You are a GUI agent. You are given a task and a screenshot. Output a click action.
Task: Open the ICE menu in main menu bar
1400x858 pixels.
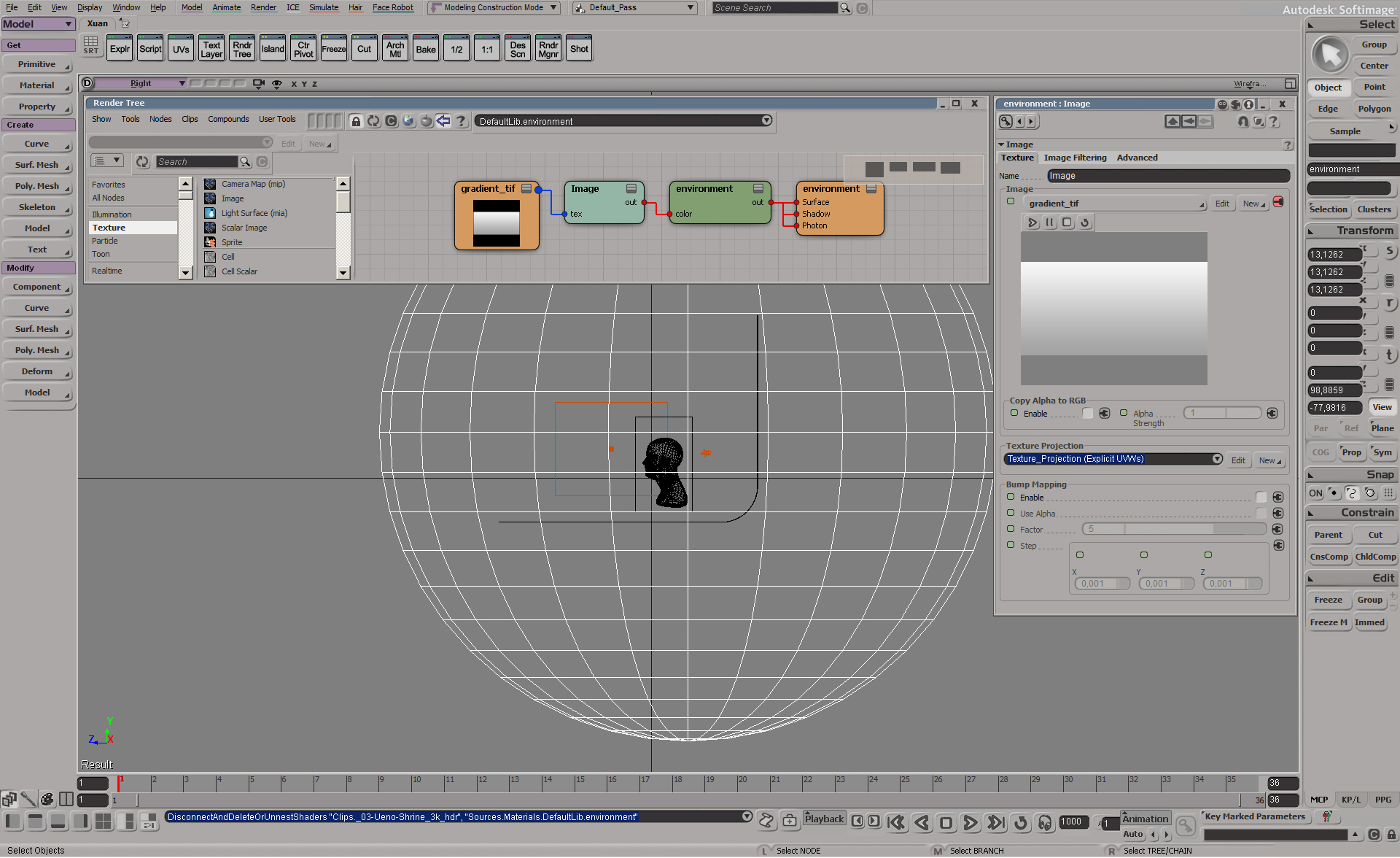point(293,7)
